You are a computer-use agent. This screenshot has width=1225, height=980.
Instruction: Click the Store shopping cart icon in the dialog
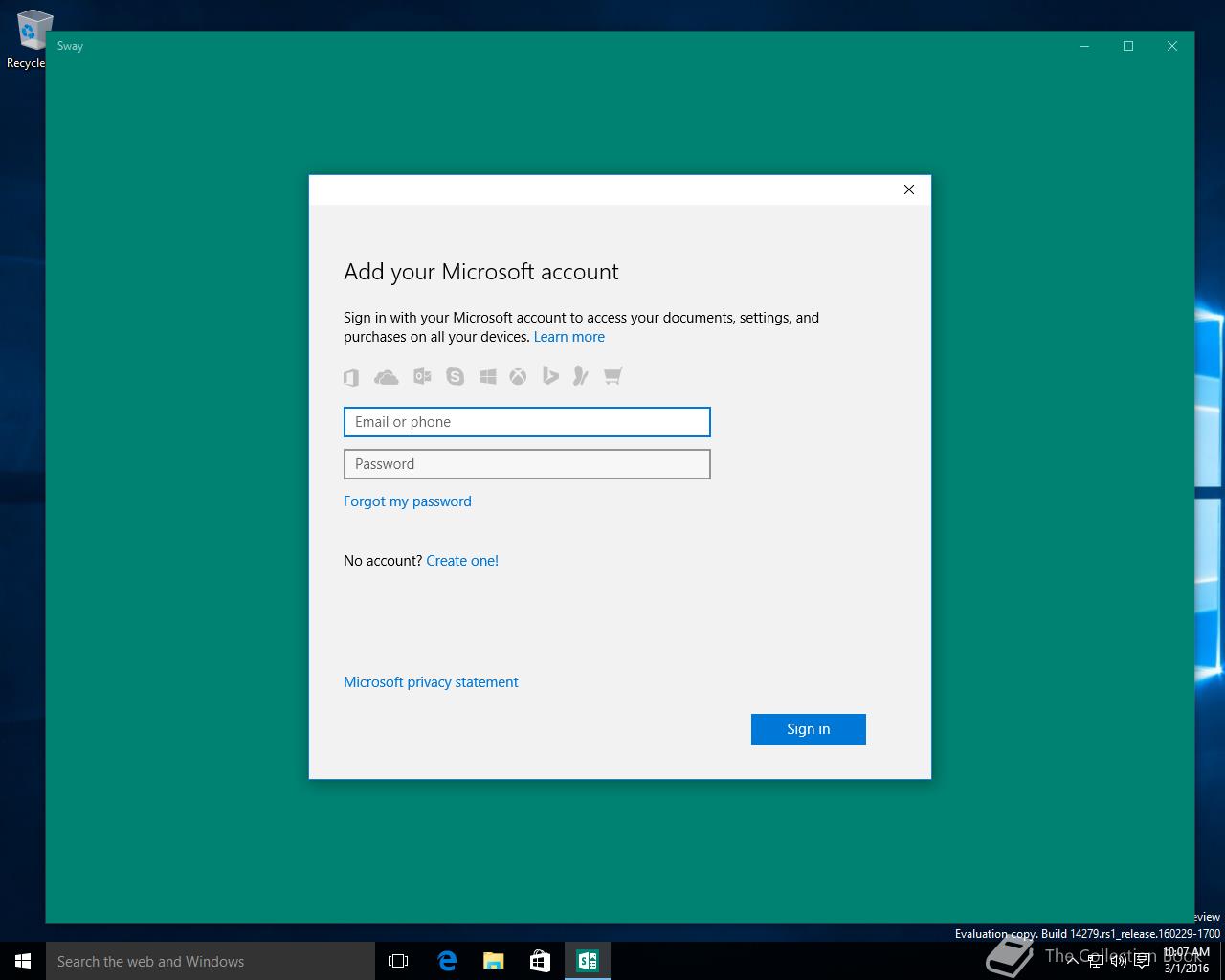coord(613,376)
